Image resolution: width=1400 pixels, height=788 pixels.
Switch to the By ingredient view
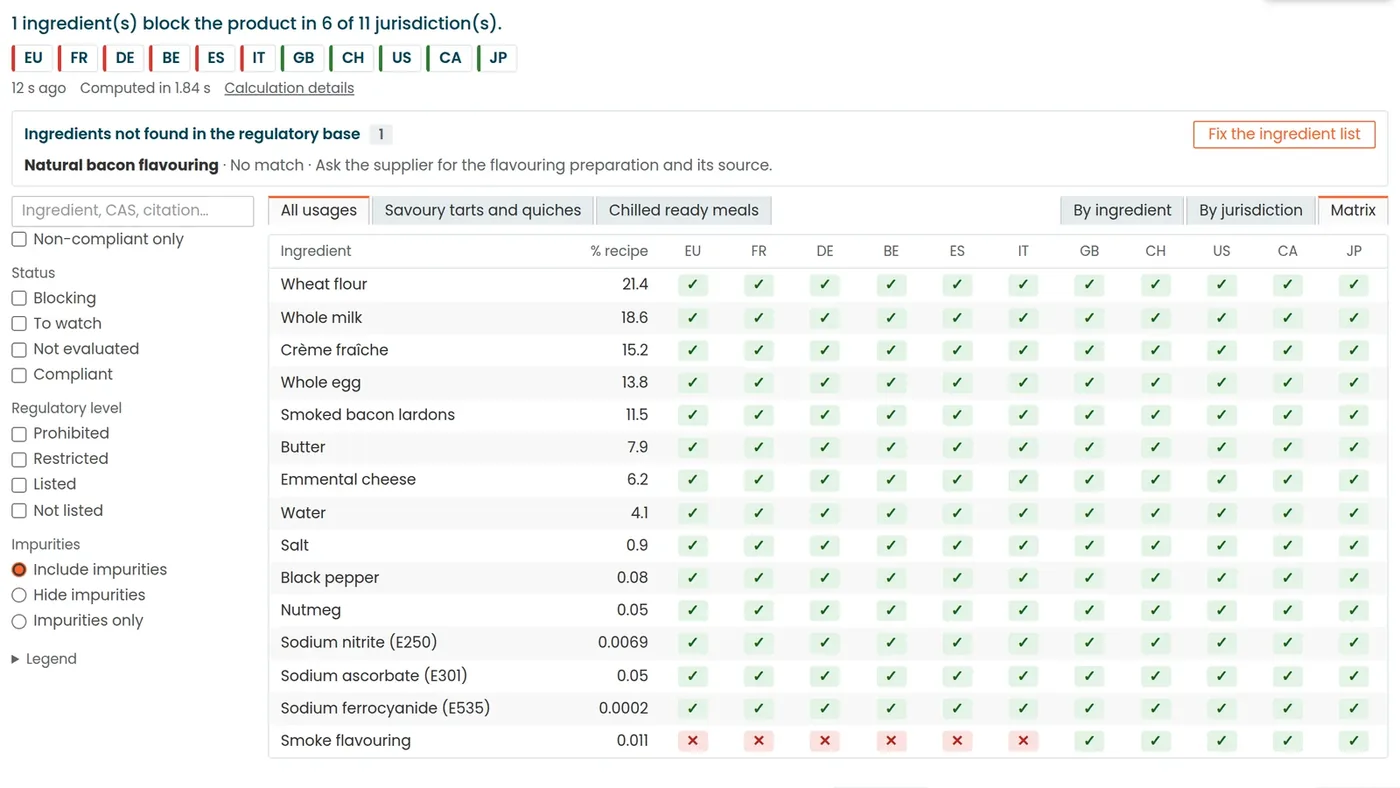[x=1122, y=210]
